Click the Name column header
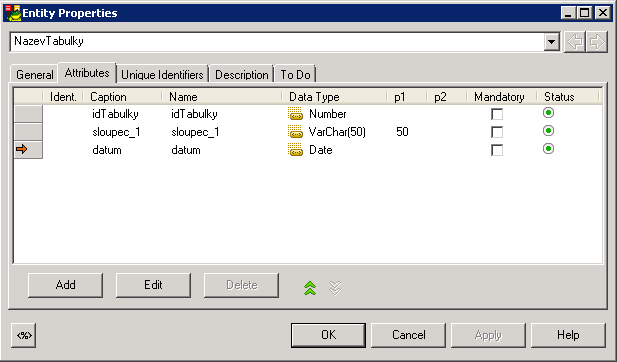Image resolution: width=617 pixels, height=362 pixels. click(x=222, y=97)
